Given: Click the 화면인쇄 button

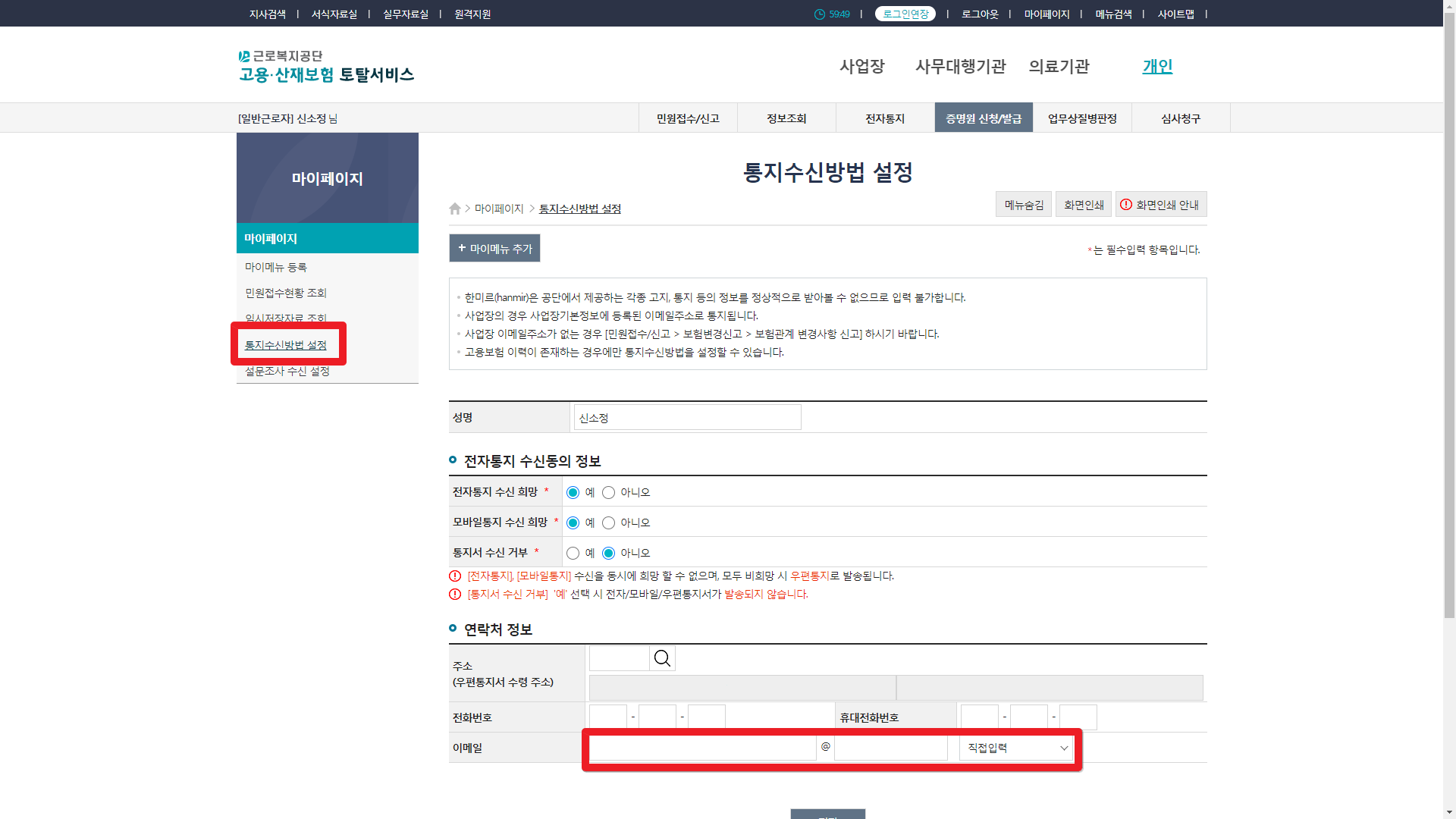Looking at the screenshot, I should [x=1083, y=204].
